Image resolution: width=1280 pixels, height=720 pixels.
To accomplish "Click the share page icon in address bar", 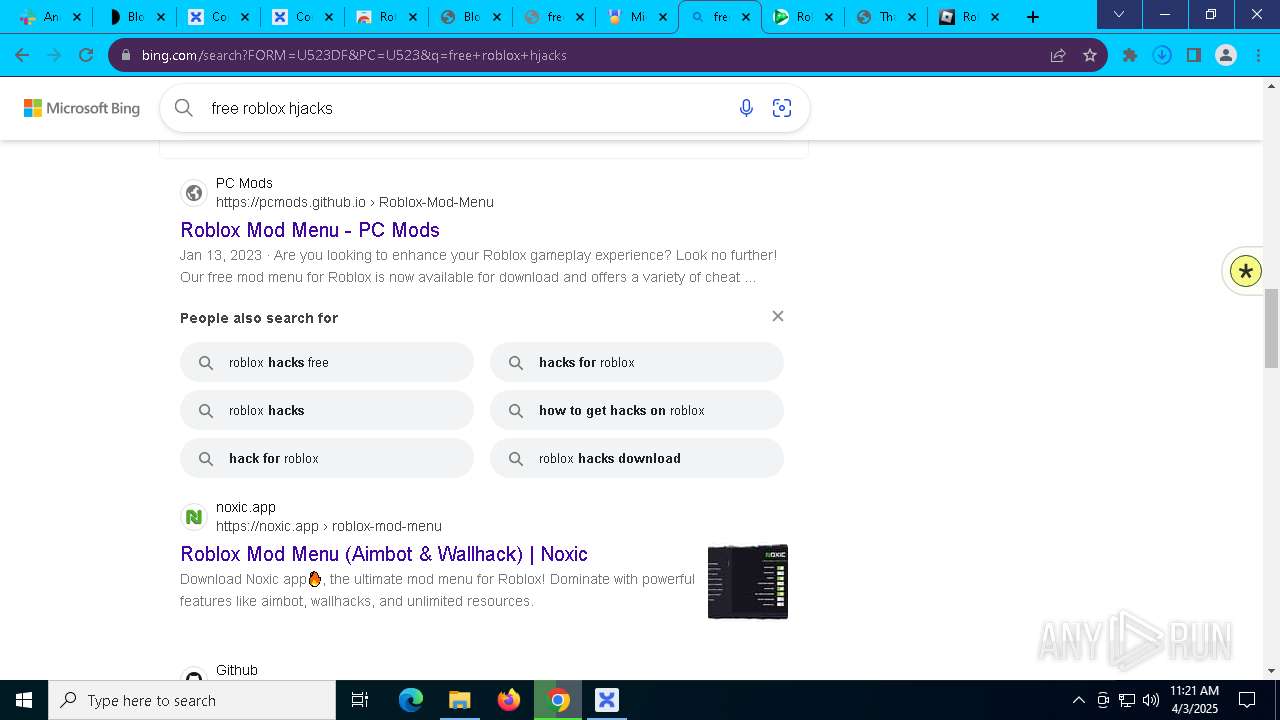I will pyautogui.click(x=1058, y=55).
